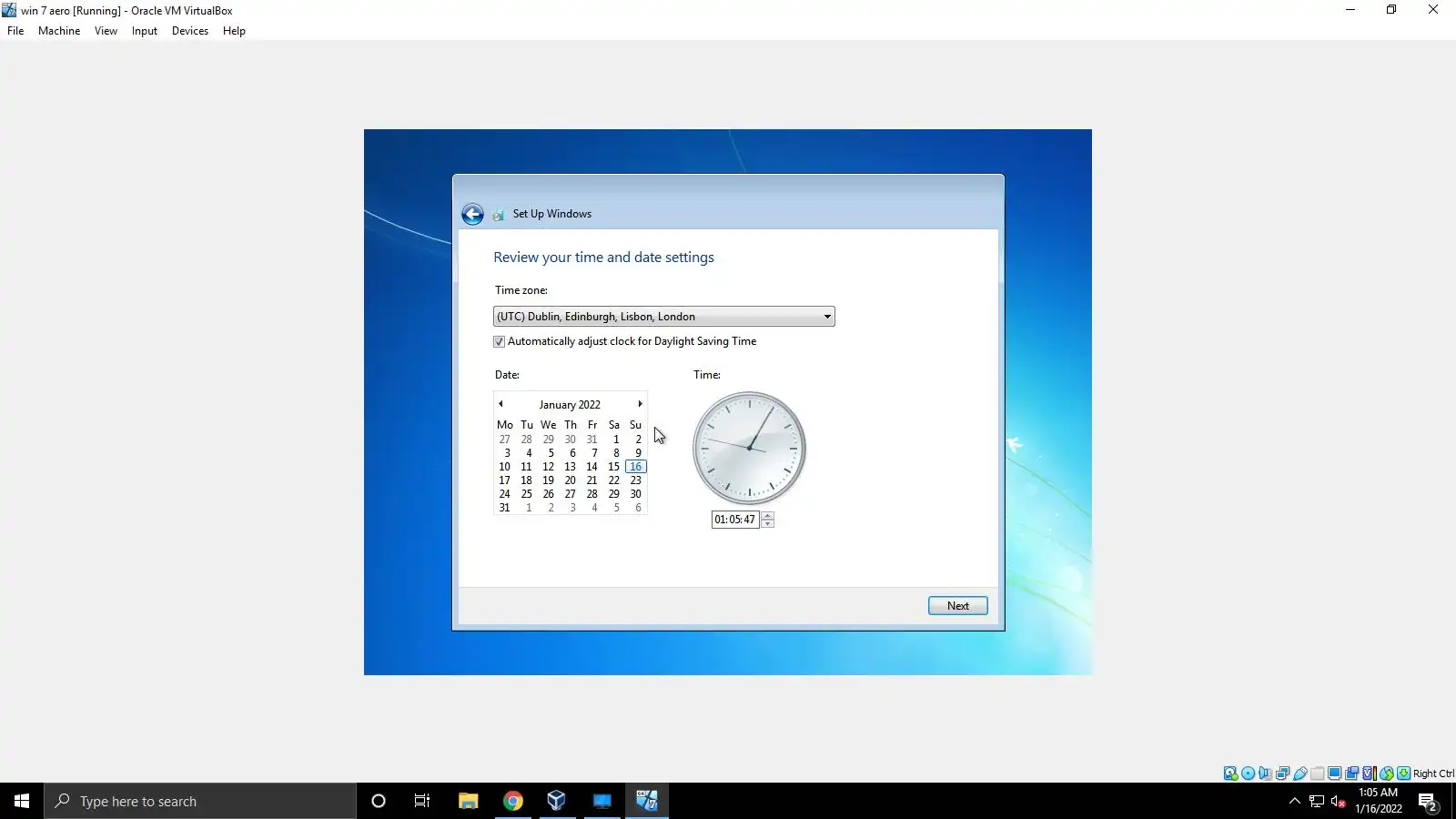
Task: Show hidden tray icons chevron
Action: [x=1294, y=802]
